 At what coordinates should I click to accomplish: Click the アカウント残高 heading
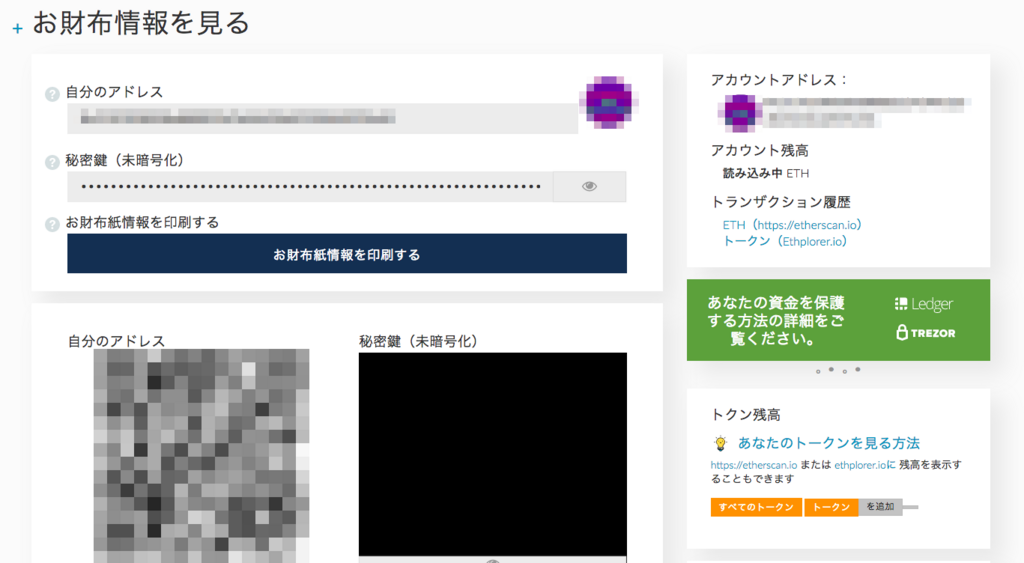[x=760, y=151]
